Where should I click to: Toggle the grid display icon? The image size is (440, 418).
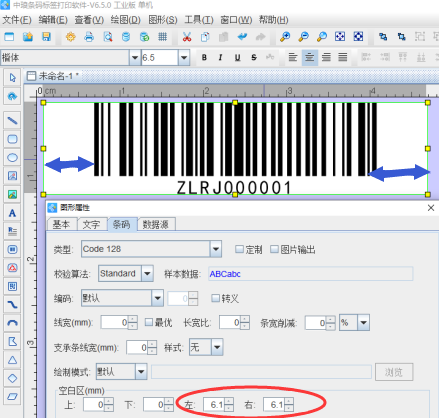click(163, 37)
